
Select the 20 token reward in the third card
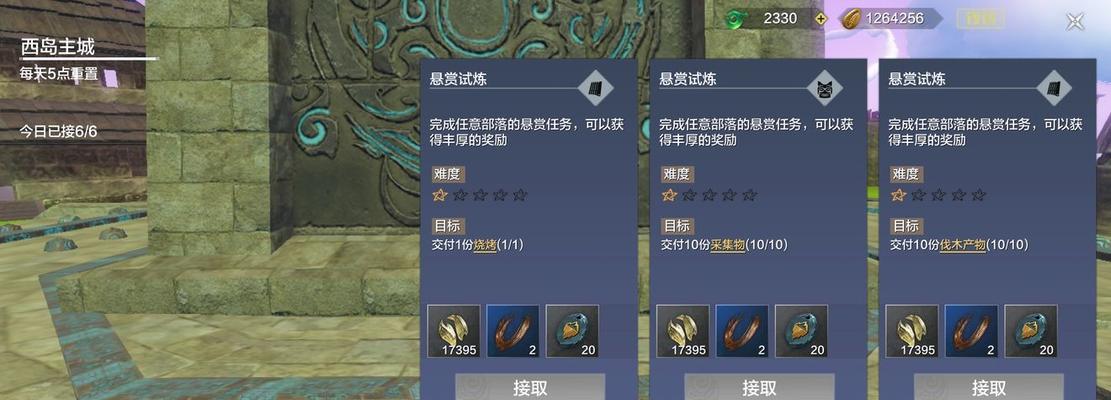tap(1031, 331)
